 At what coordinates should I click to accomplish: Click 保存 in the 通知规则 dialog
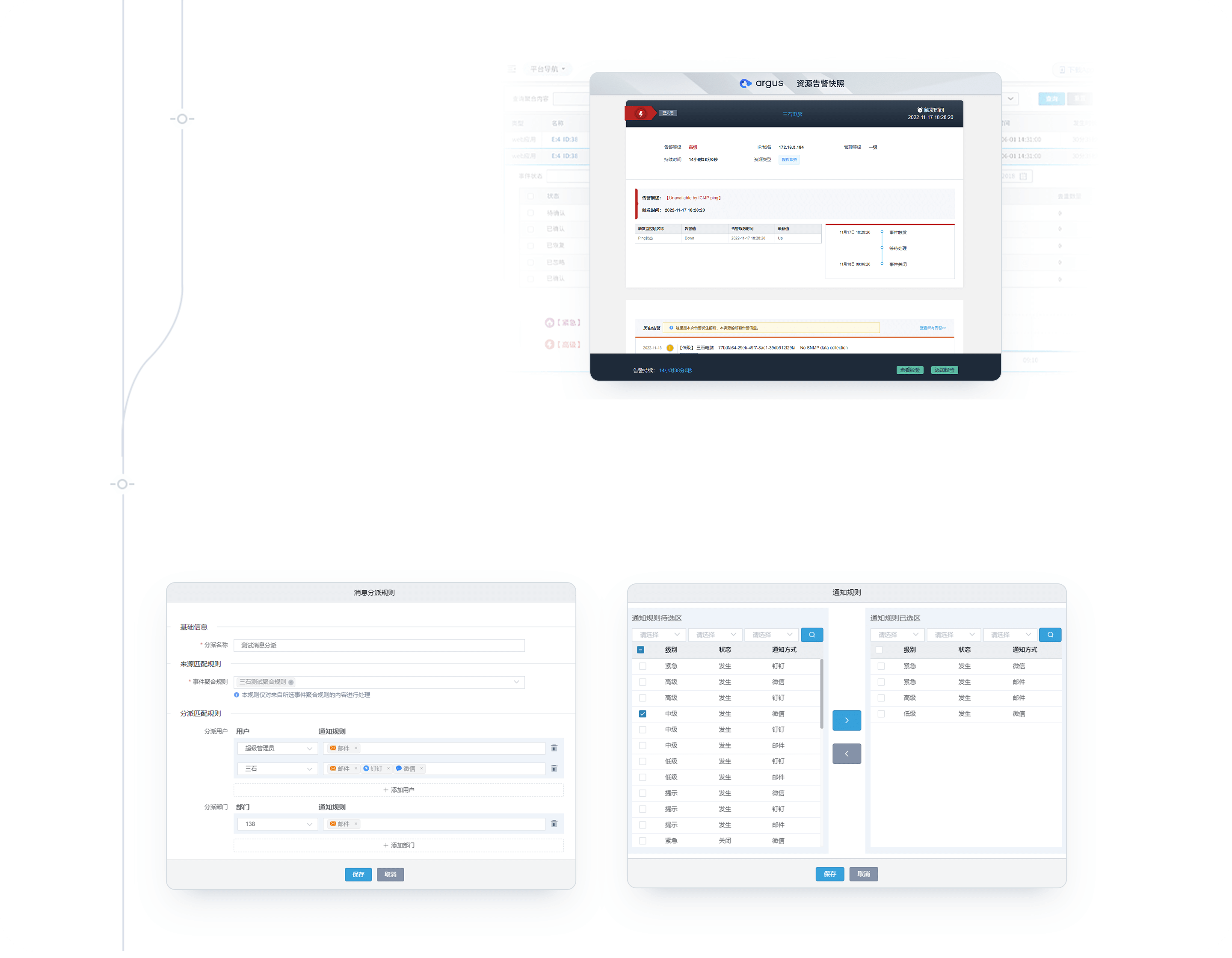tap(830, 874)
